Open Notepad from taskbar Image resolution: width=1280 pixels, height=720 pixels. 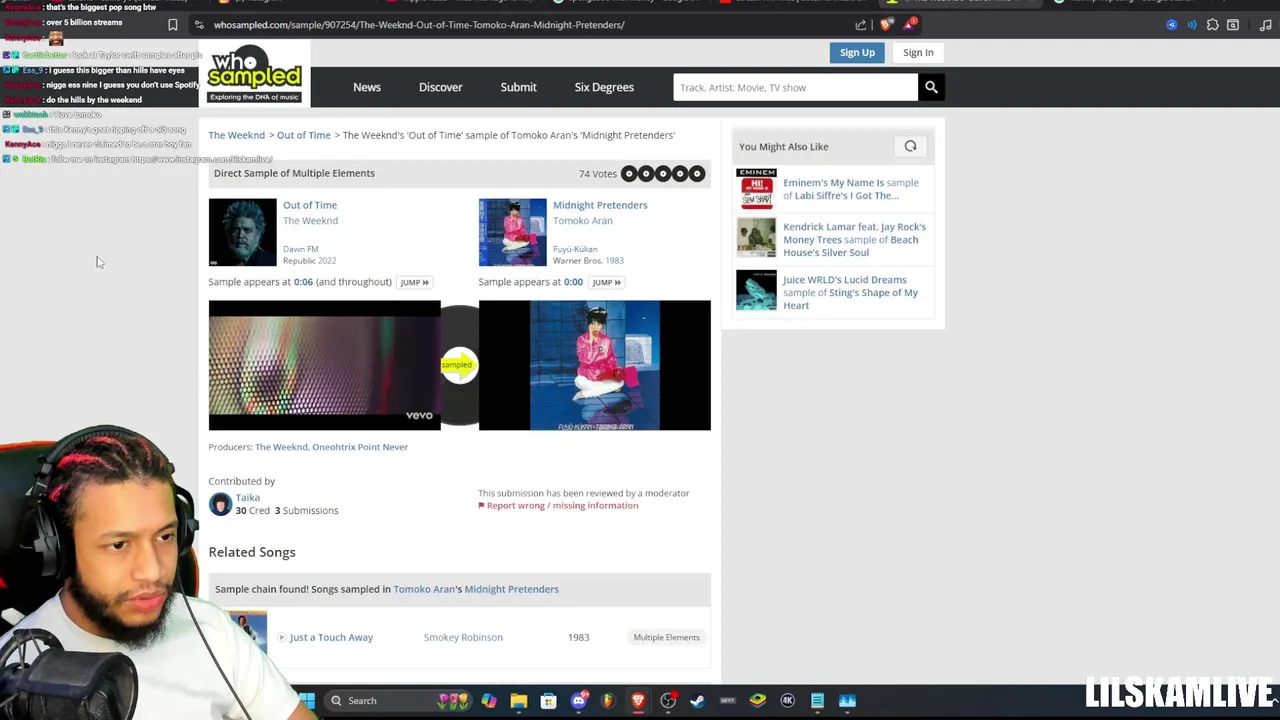tap(818, 701)
